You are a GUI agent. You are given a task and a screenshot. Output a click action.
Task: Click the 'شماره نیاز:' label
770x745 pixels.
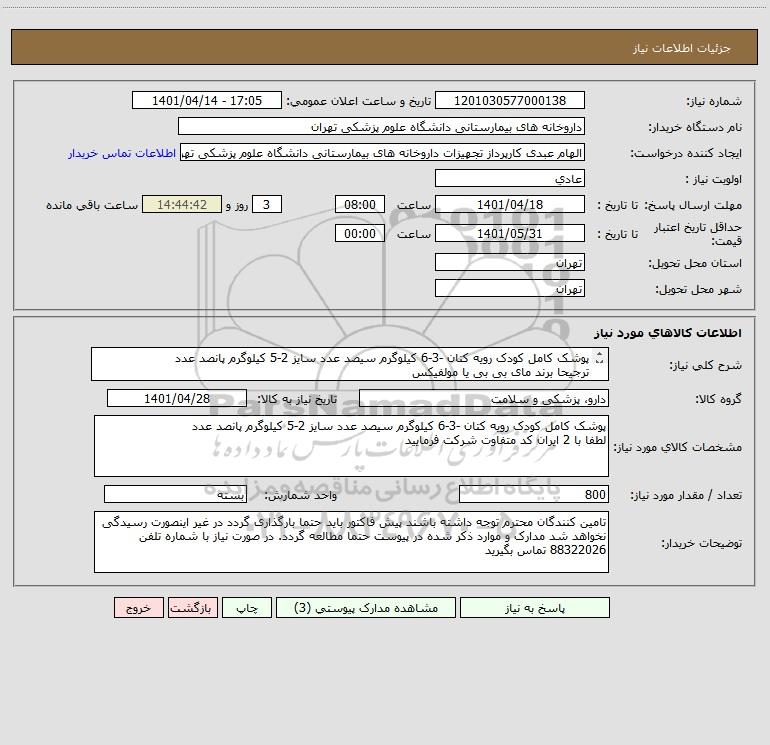[714, 101]
